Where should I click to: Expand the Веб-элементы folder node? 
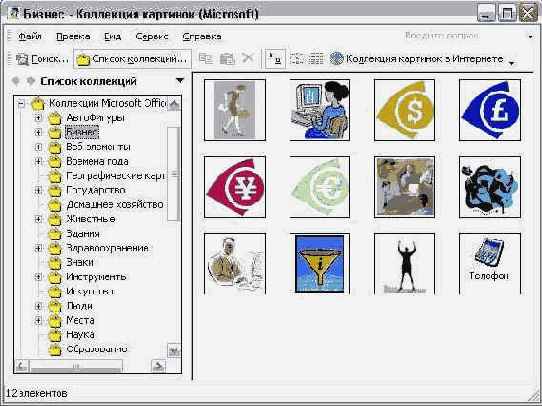pos(38,147)
